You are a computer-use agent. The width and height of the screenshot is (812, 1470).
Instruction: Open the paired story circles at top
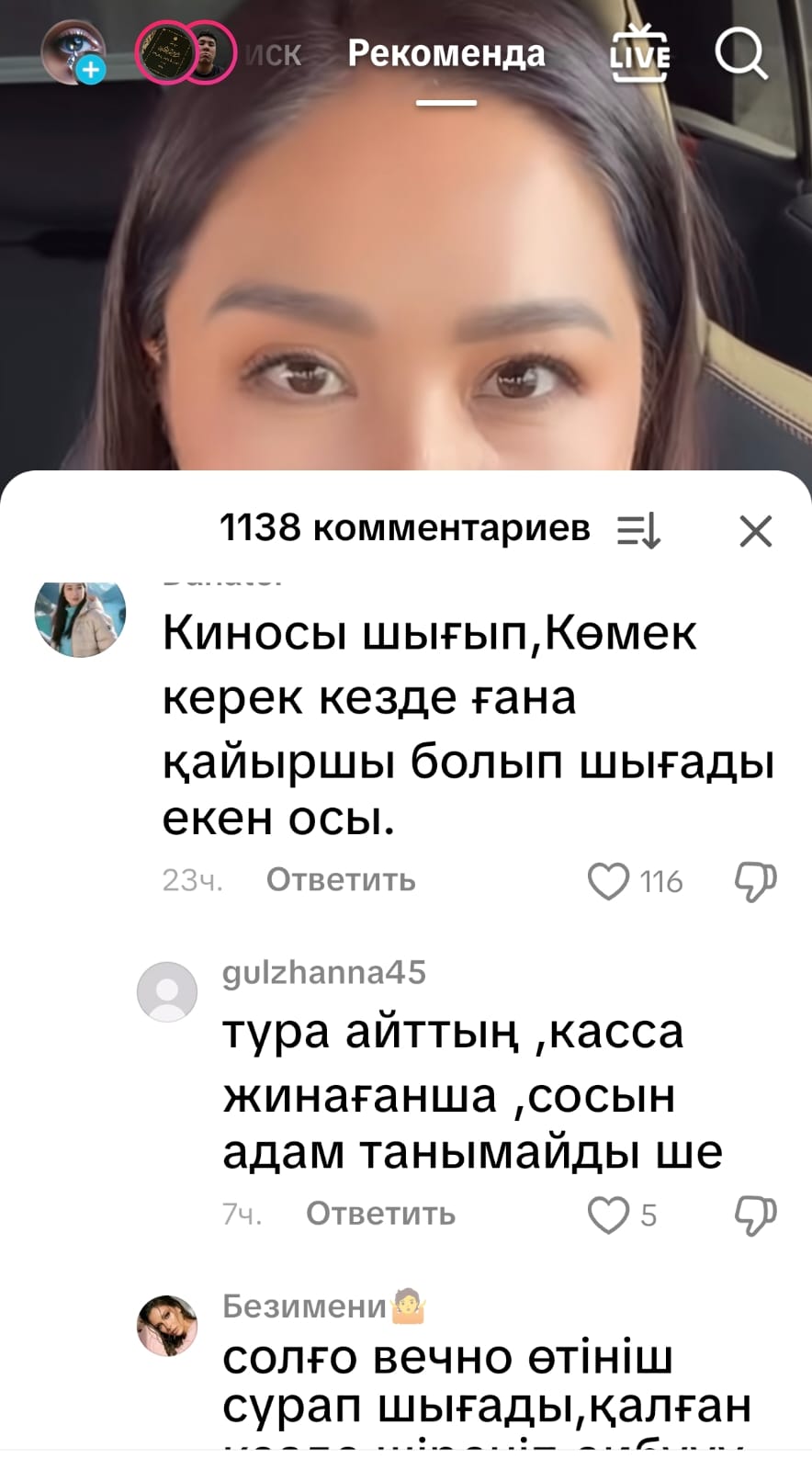[x=186, y=53]
